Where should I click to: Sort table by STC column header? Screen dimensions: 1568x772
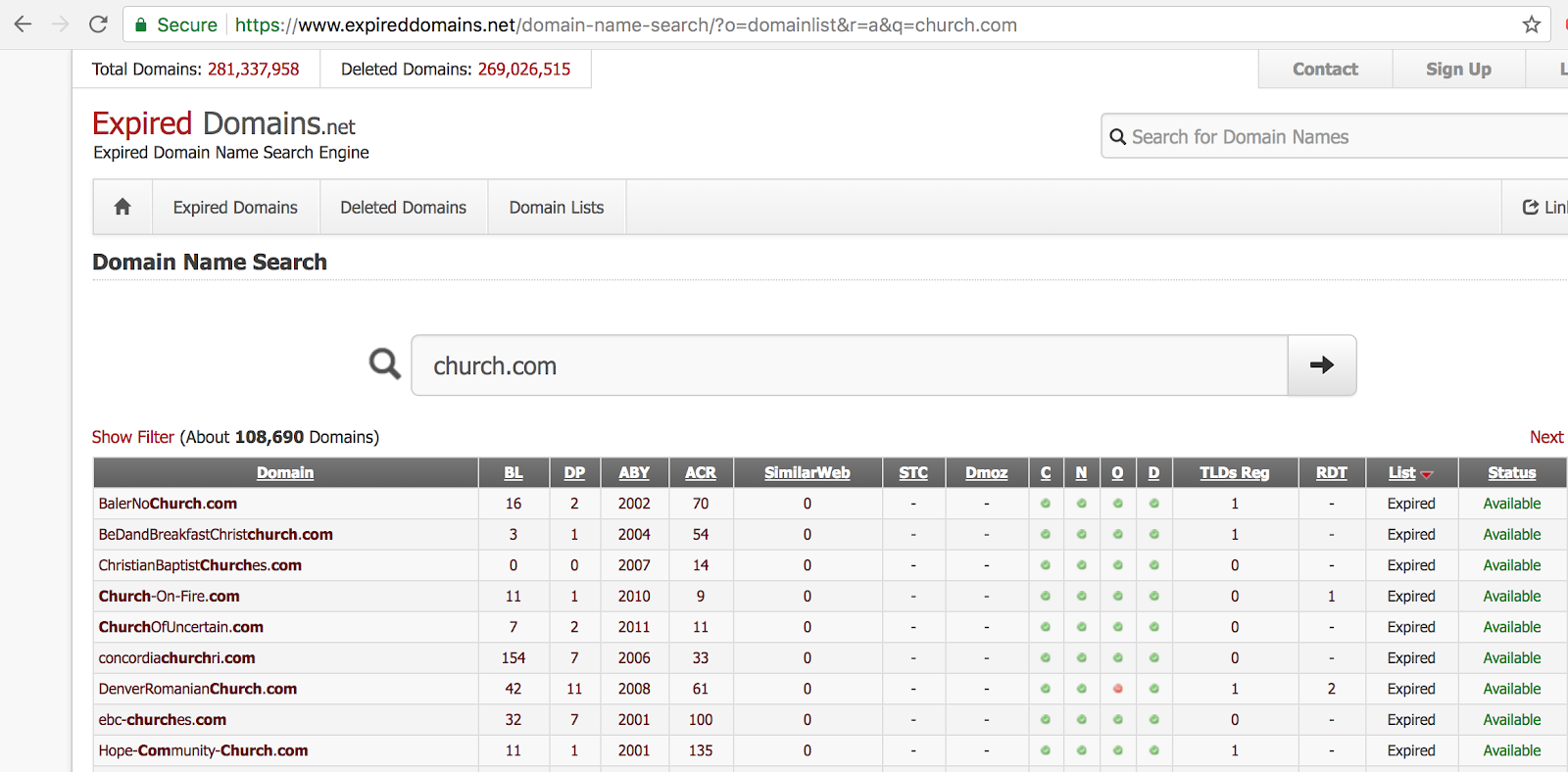click(913, 473)
